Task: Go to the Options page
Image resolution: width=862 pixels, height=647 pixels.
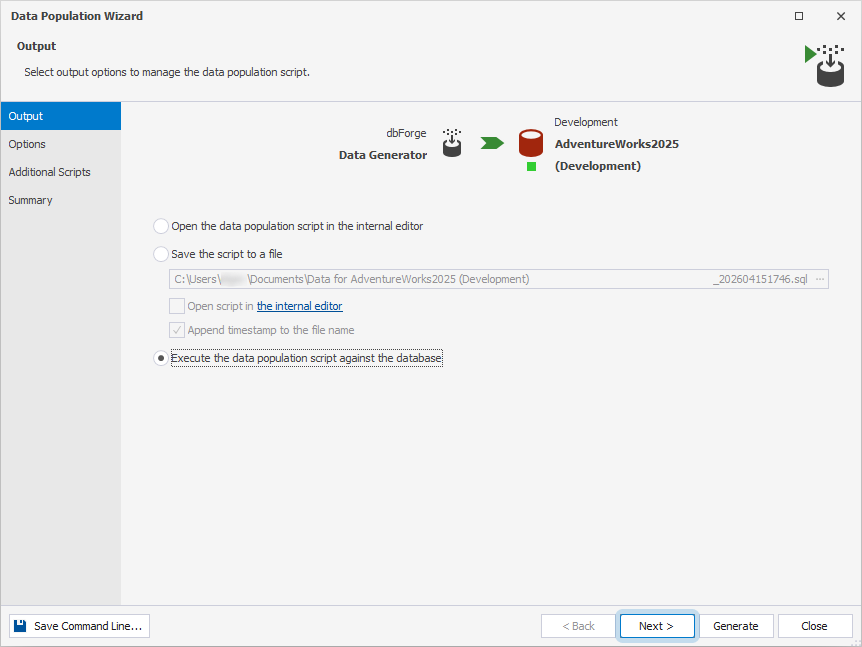Action: tap(60, 144)
